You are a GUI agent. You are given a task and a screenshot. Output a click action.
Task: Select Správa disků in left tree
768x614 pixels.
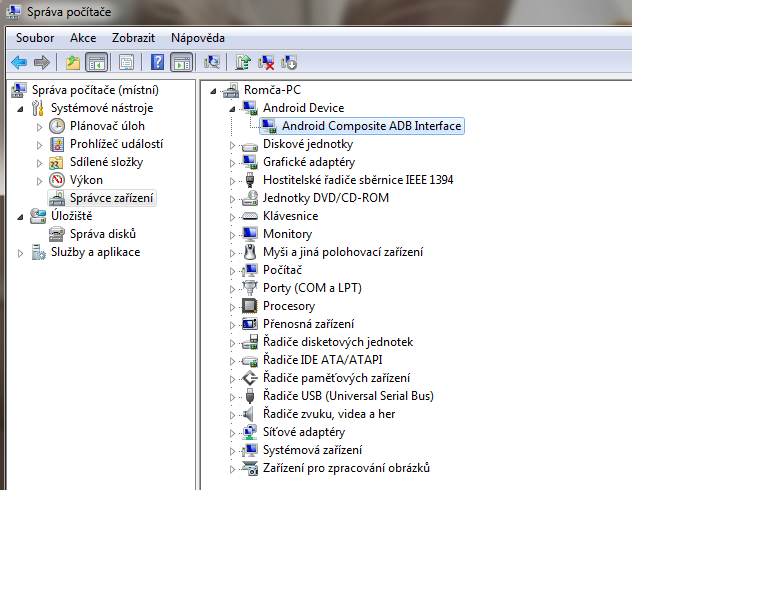[102, 234]
